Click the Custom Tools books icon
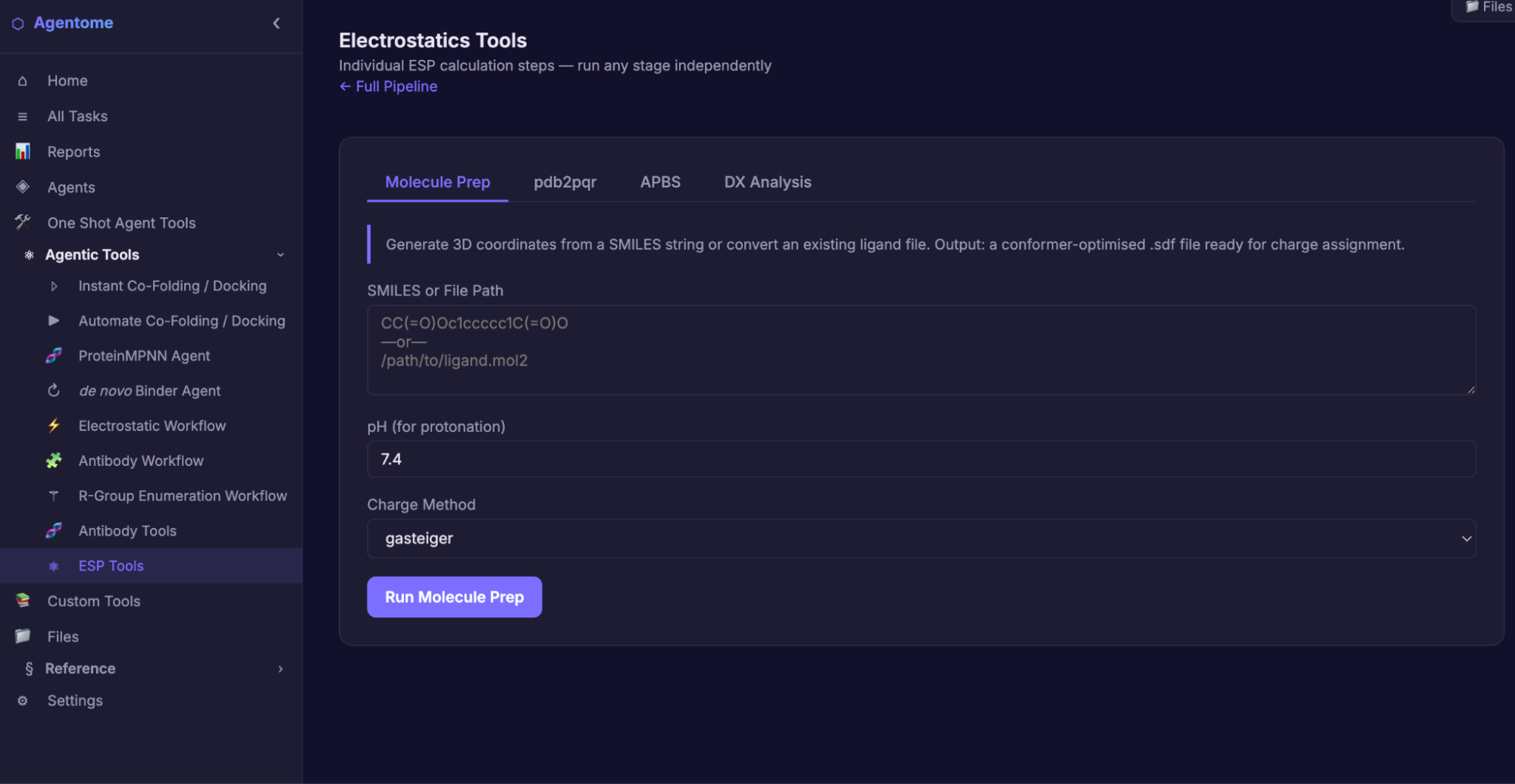 [x=23, y=601]
